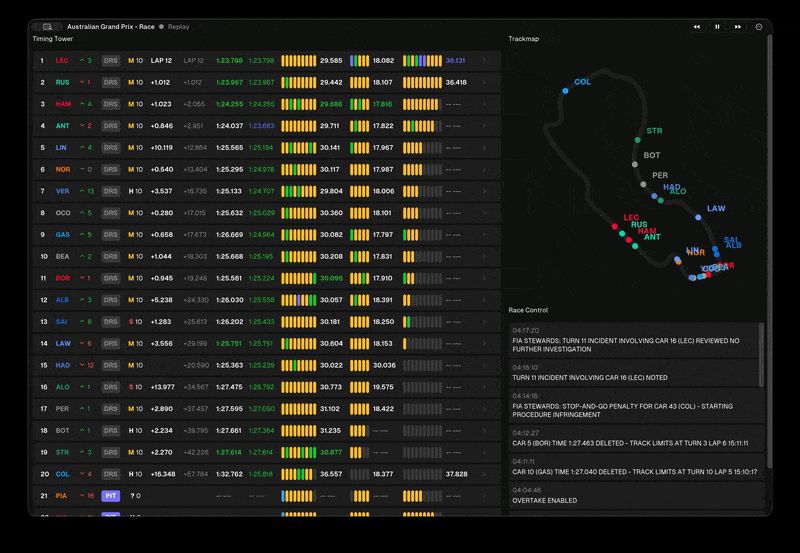Click LEC's best lap time 1:23.798
The height and width of the screenshot is (553, 800).
261,61
